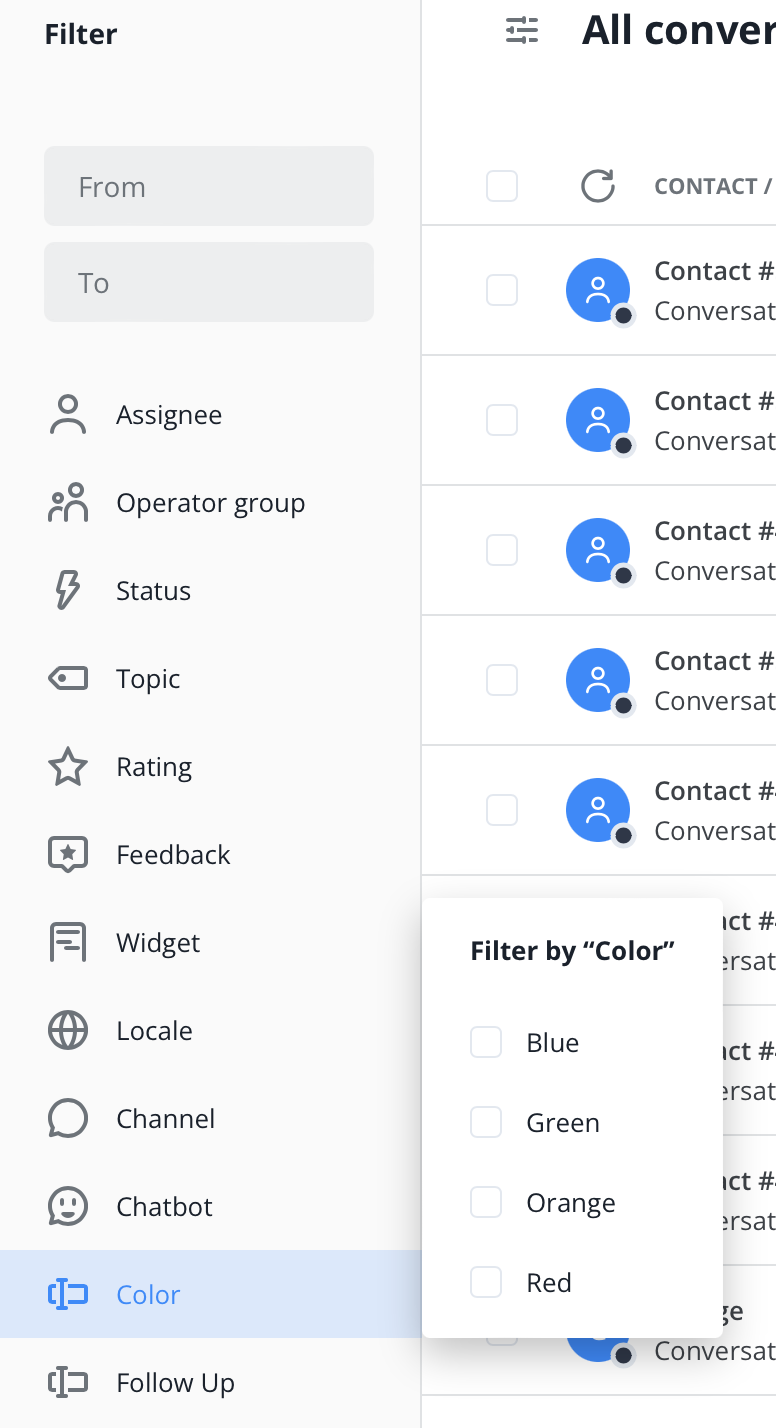Expand the Topic filter options
Viewport: 776px width, 1428px height.
[148, 679]
